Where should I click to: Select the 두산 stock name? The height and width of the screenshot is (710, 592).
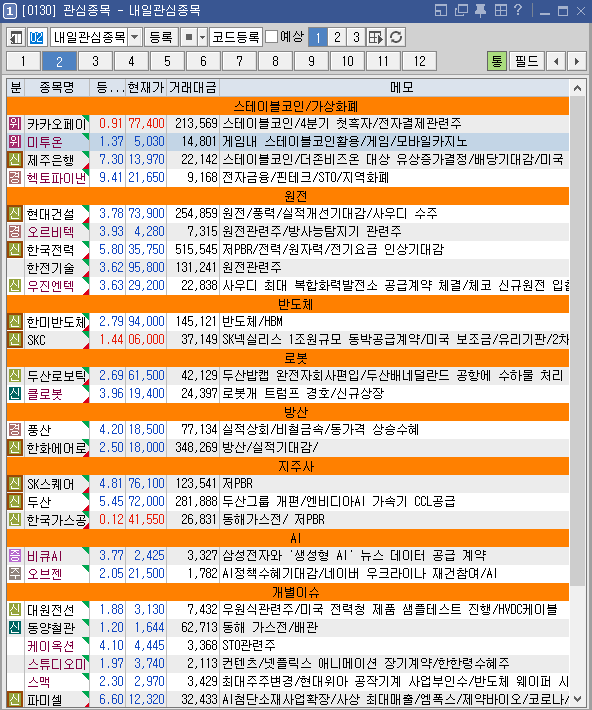[39, 502]
